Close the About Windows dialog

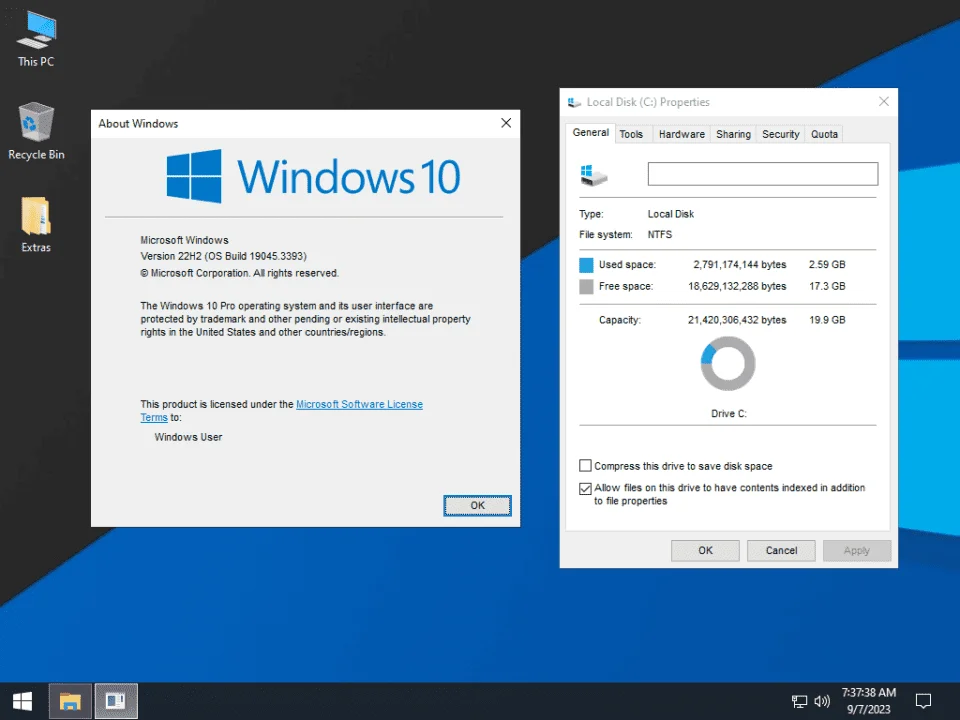[506, 123]
